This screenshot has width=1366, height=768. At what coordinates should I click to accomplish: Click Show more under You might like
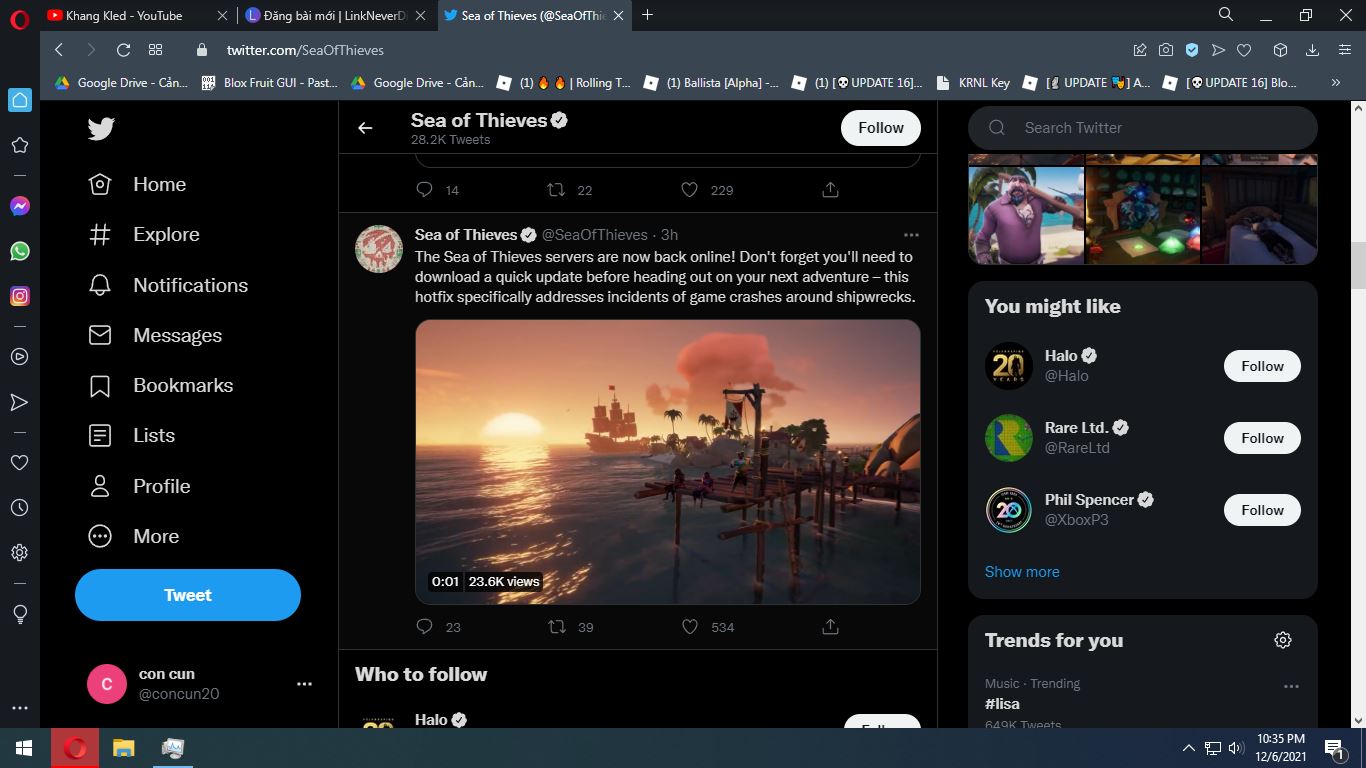click(1022, 572)
